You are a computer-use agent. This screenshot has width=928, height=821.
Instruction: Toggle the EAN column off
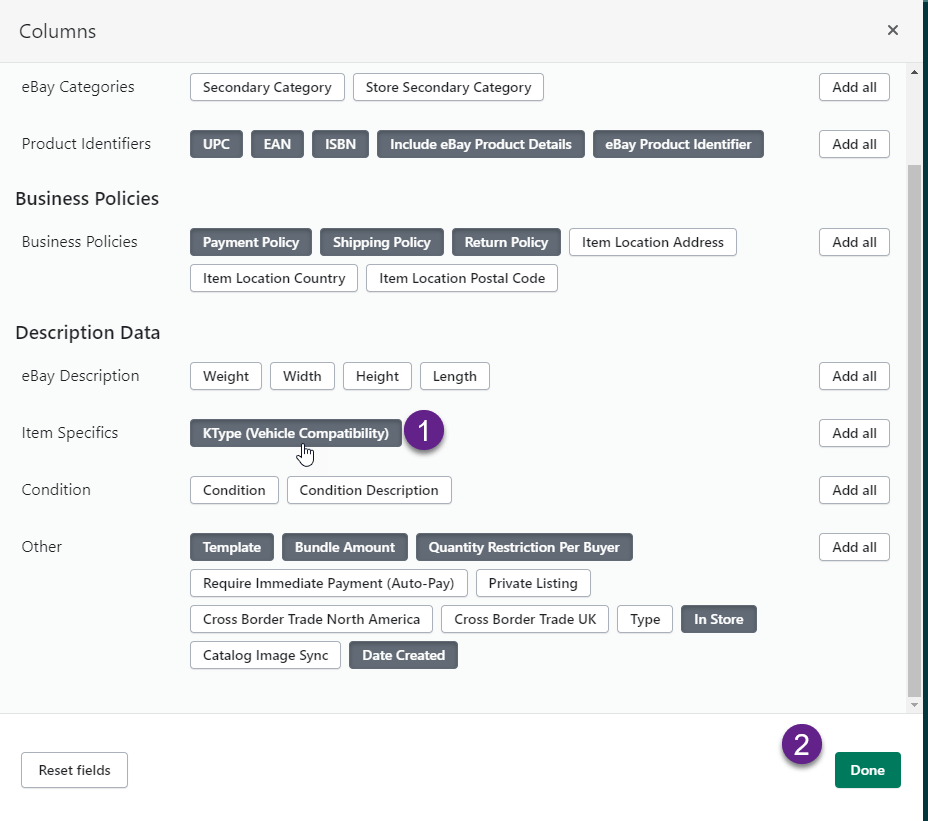(277, 144)
